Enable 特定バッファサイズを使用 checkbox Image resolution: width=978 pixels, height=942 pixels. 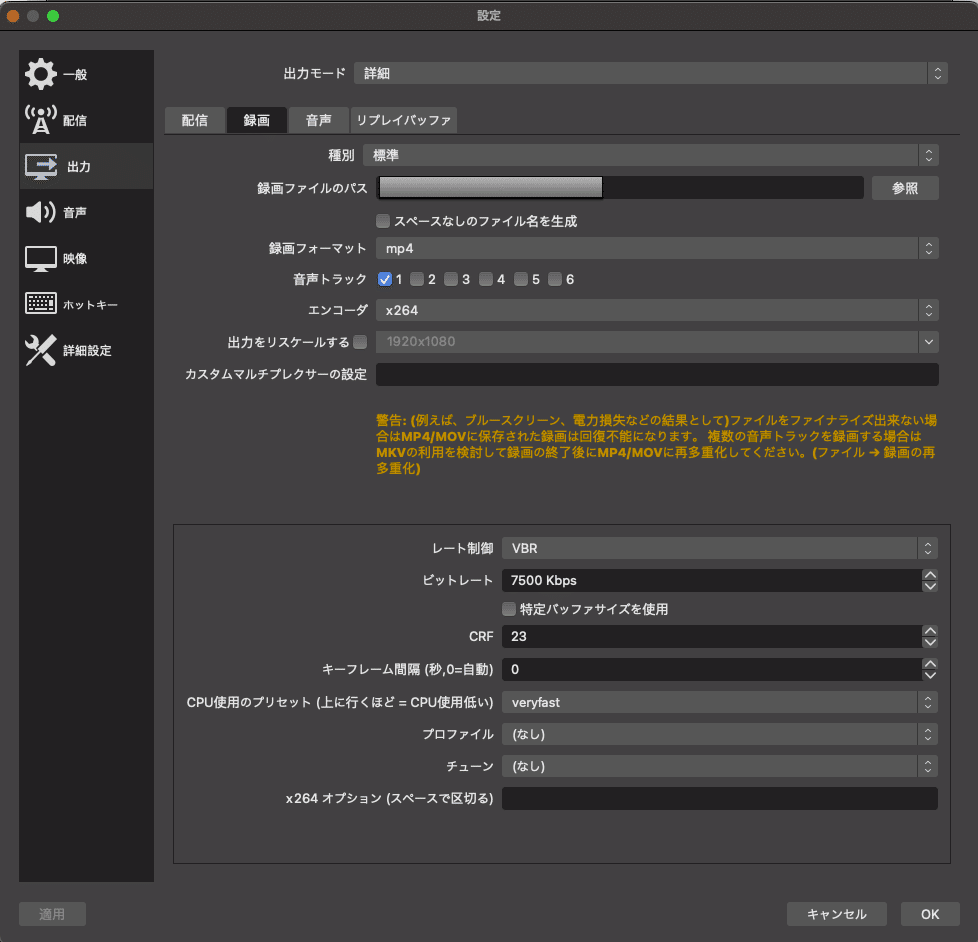[509, 609]
